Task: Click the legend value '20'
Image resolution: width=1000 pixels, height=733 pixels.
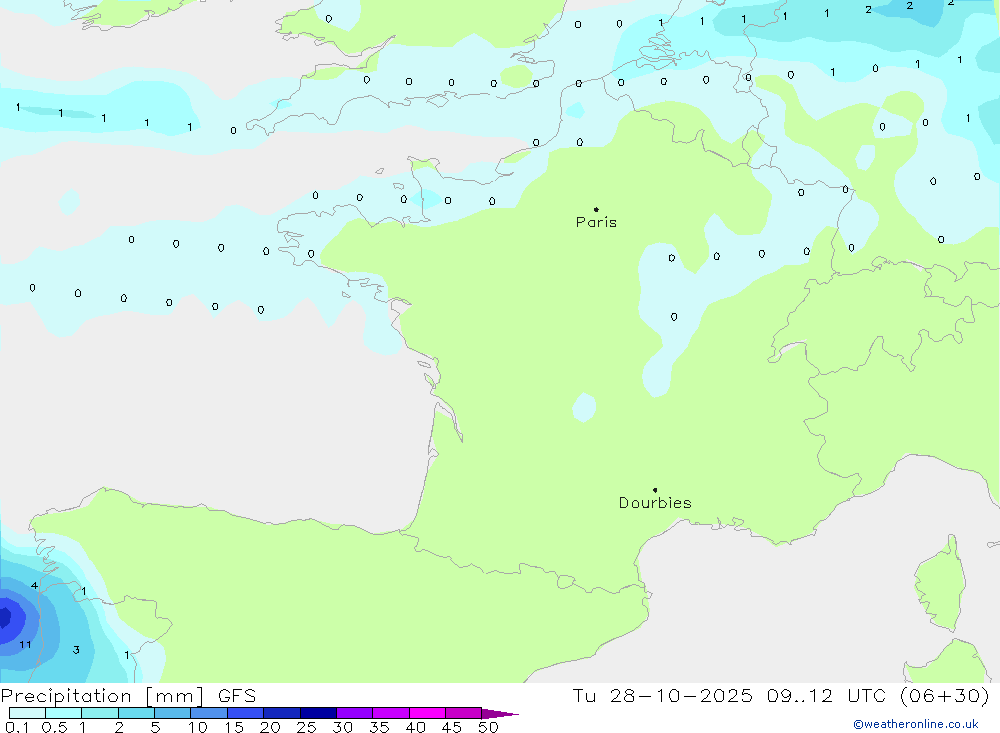Action: pos(270,727)
